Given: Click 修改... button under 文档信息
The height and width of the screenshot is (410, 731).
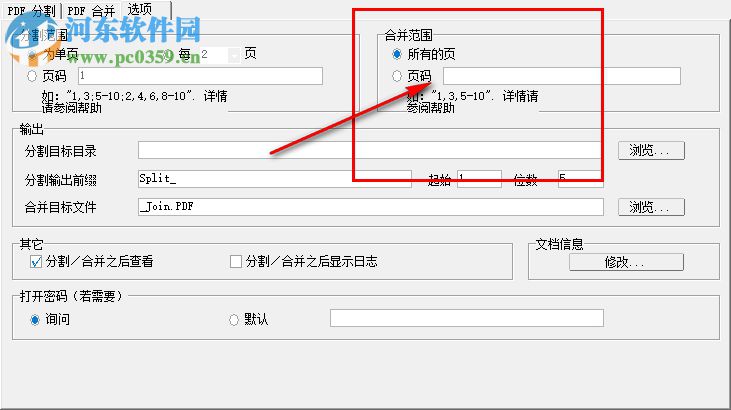Looking at the screenshot, I should [x=626, y=262].
